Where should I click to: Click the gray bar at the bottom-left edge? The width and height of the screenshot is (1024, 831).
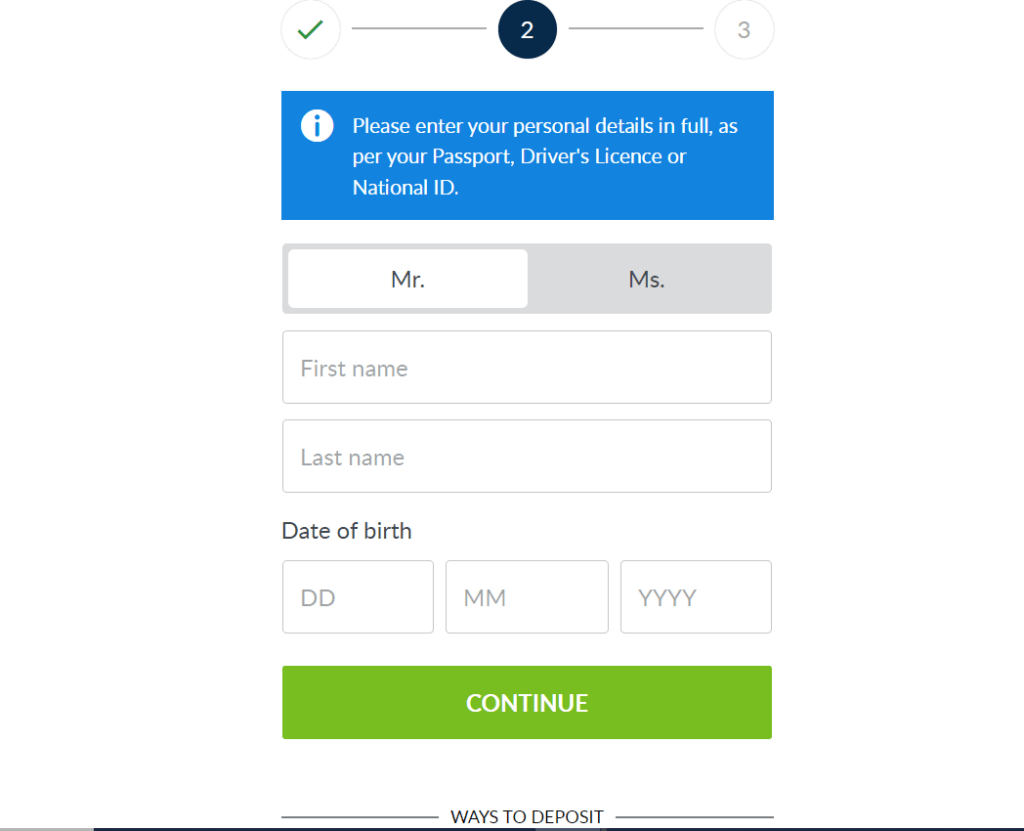[x=46, y=828]
